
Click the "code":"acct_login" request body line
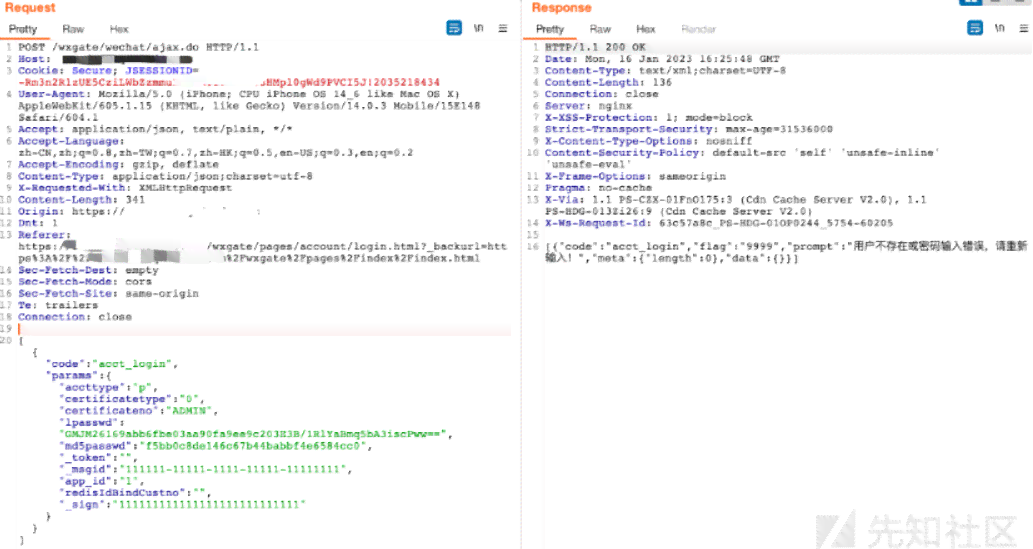[112, 364]
